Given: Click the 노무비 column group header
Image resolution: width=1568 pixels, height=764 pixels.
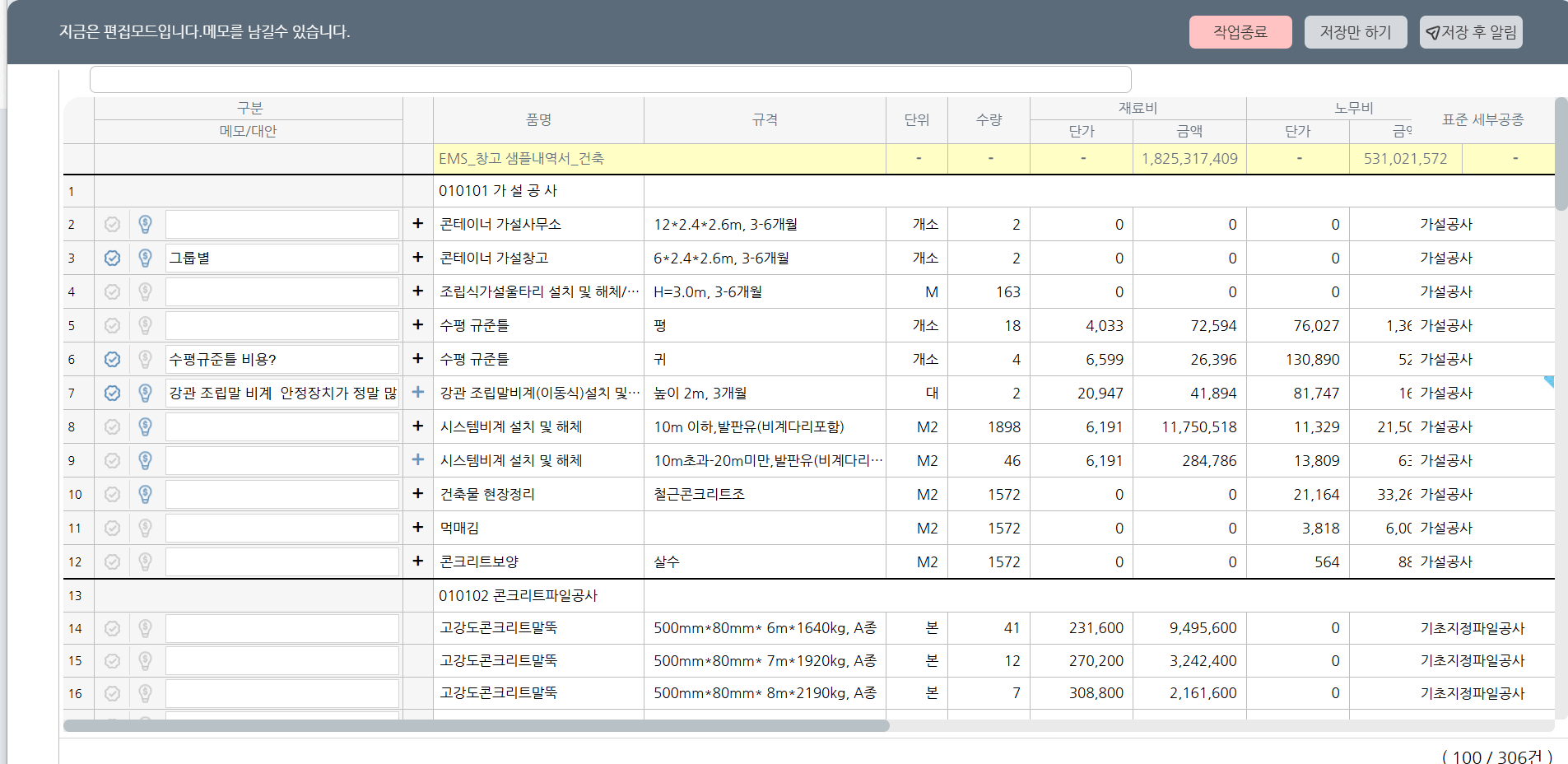Looking at the screenshot, I should tap(1354, 108).
